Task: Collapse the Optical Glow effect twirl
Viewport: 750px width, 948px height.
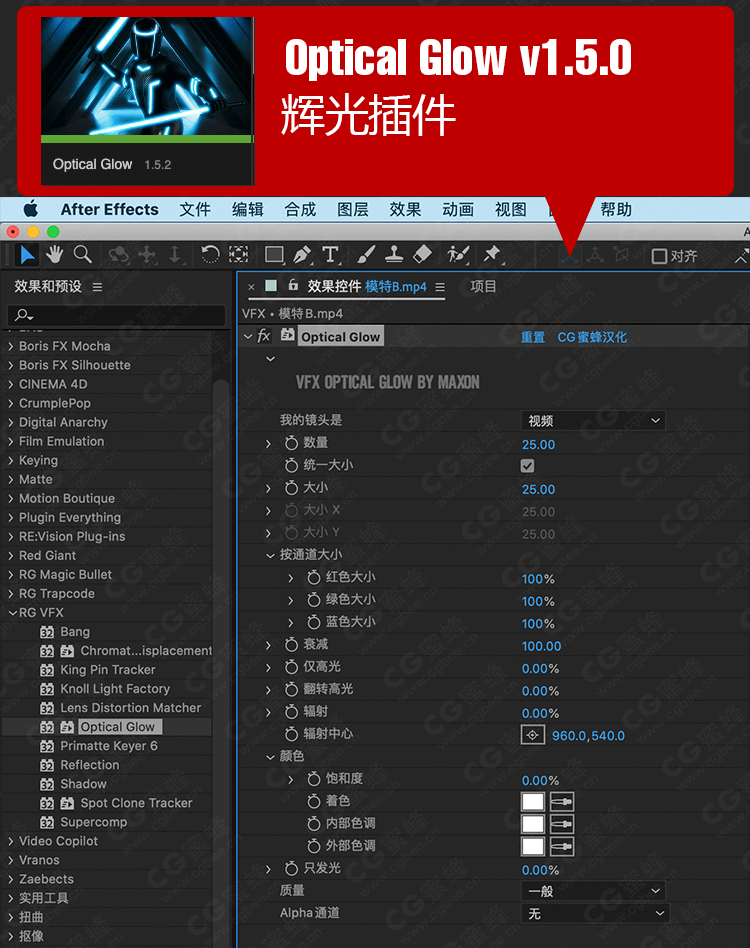Action: coord(248,337)
